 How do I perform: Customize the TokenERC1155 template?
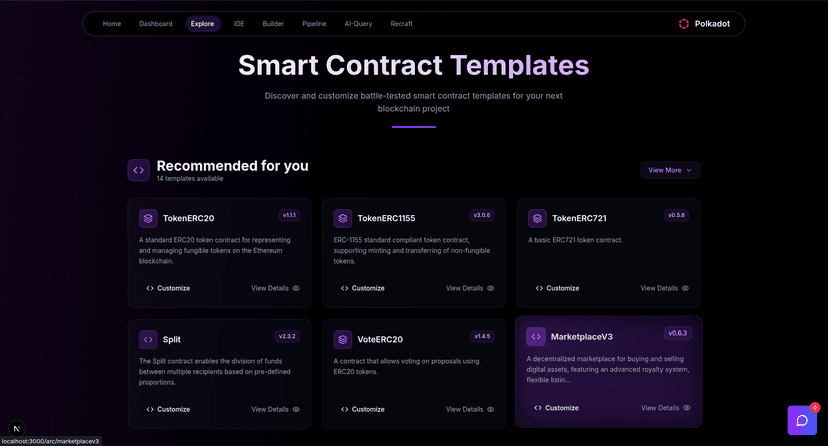[362, 288]
